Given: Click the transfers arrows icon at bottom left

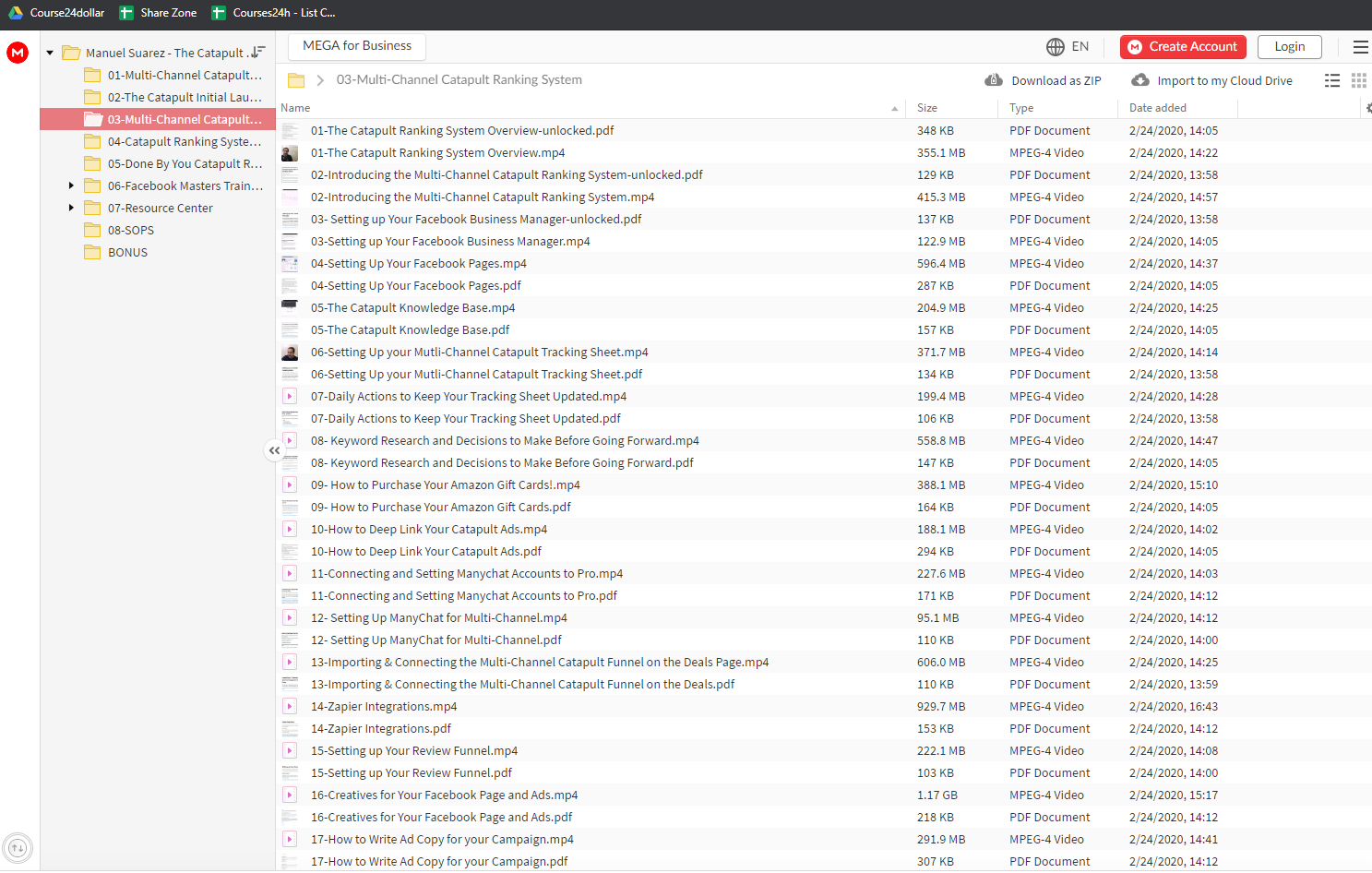Looking at the screenshot, I should click(x=18, y=847).
